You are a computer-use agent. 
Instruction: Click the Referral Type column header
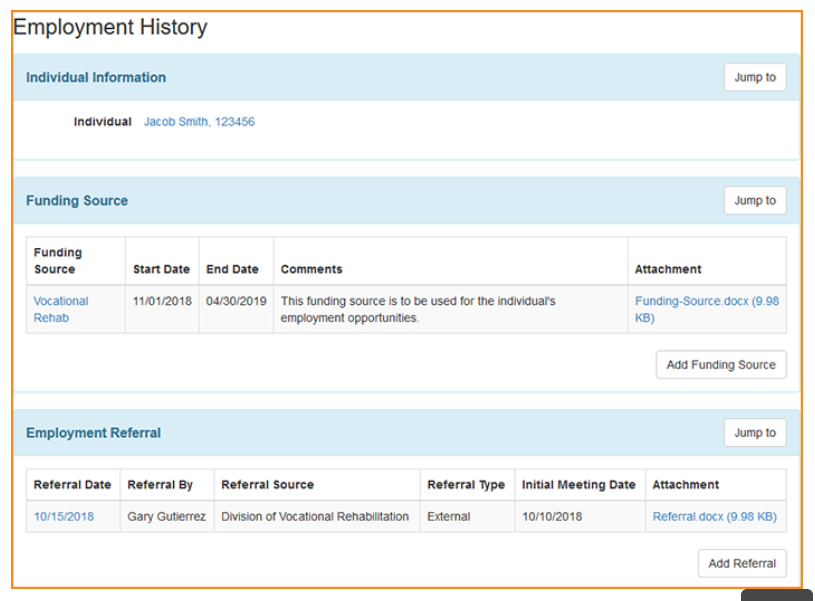pos(466,485)
